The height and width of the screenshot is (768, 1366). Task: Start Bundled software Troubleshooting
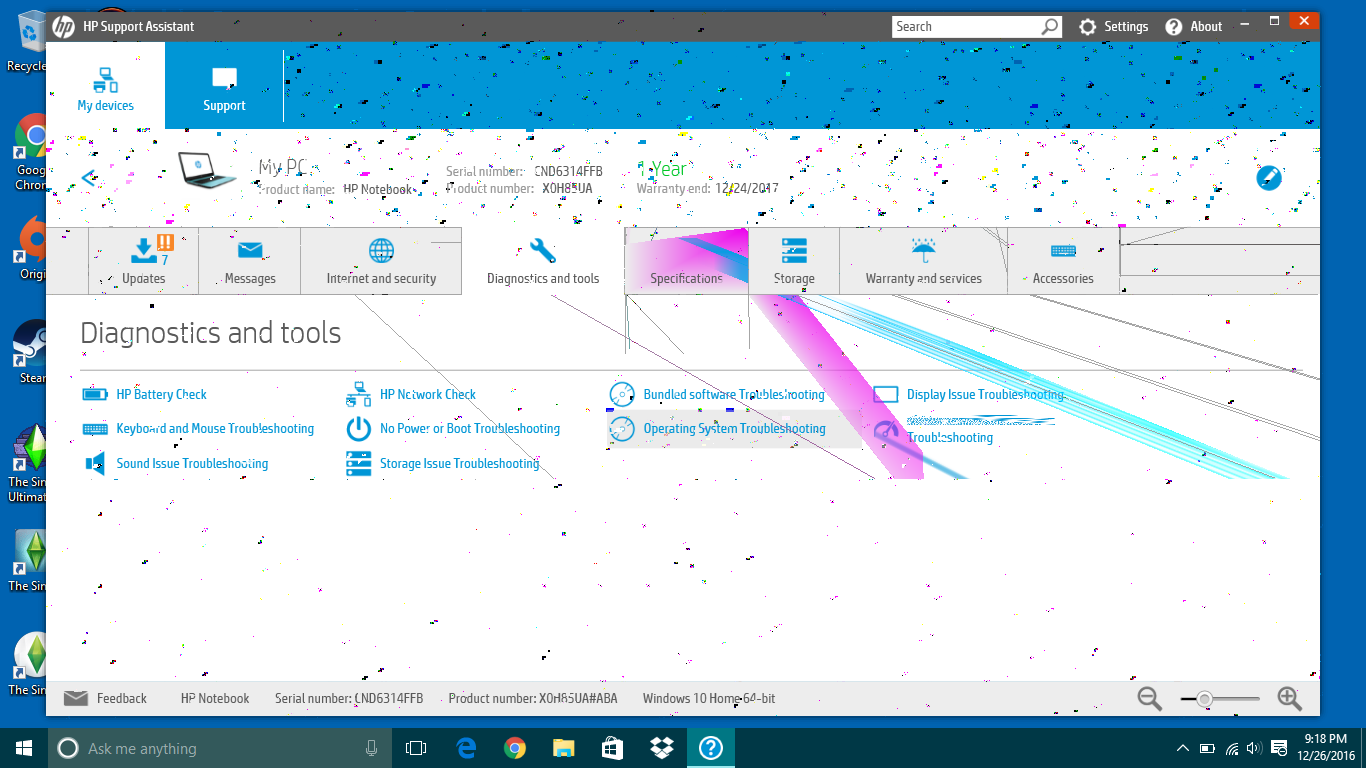click(x=733, y=394)
